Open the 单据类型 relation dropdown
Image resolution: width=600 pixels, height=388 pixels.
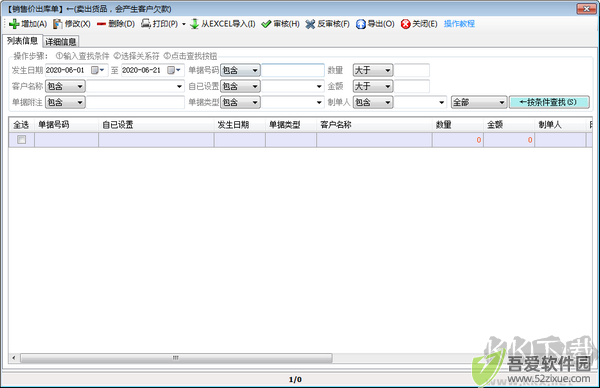tap(240, 102)
